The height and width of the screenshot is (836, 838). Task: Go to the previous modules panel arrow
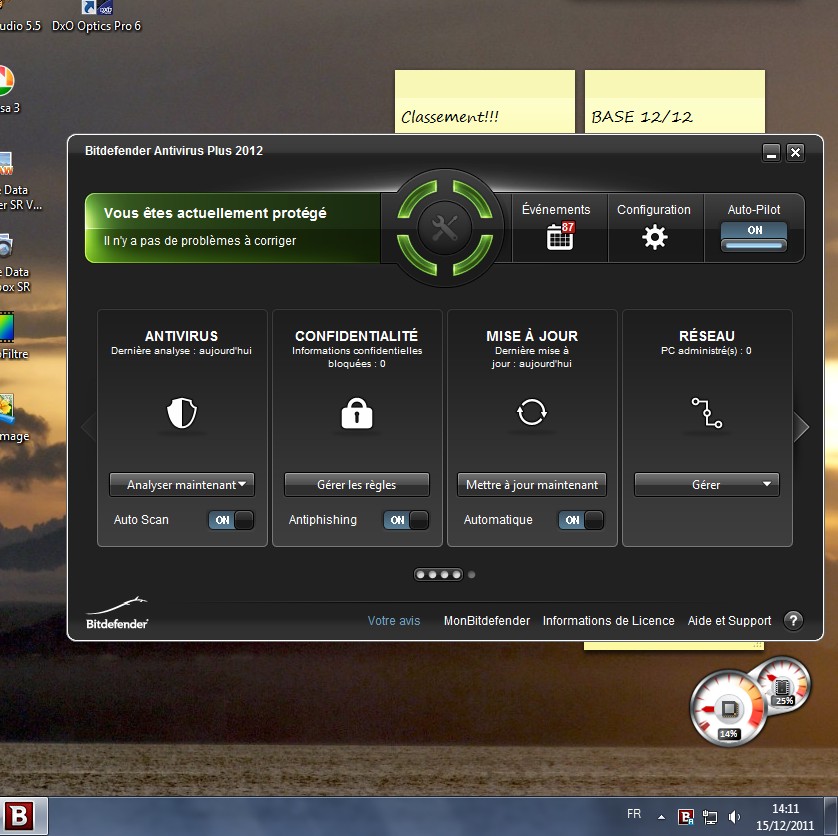[88, 427]
